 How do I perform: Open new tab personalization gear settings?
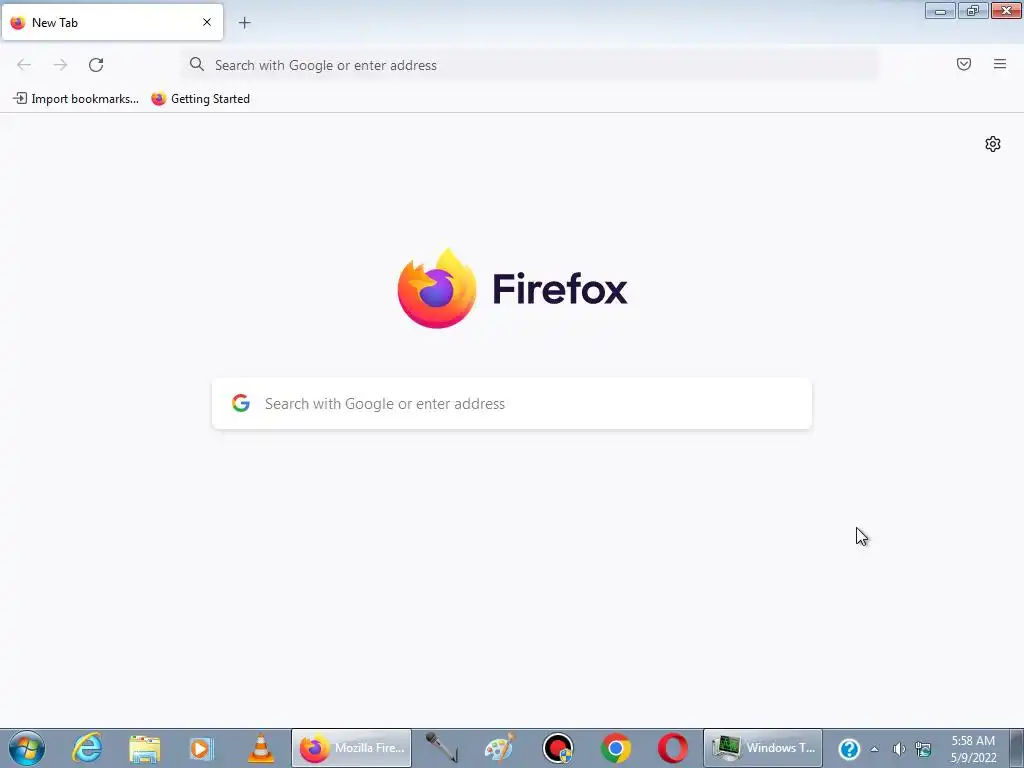click(x=993, y=144)
